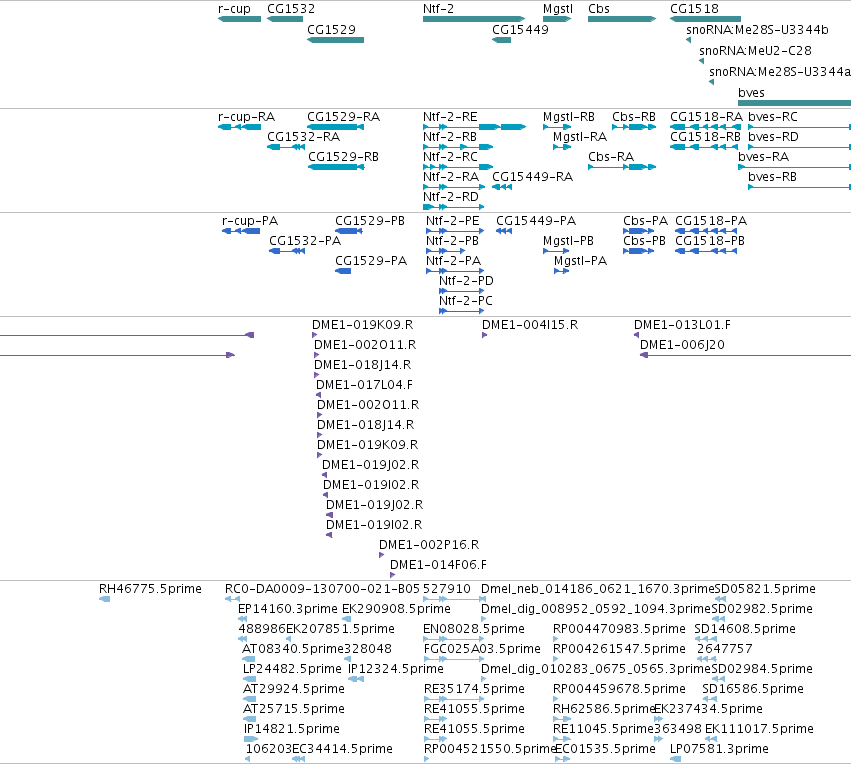Click the Cbs gene label

(x=599, y=9)
